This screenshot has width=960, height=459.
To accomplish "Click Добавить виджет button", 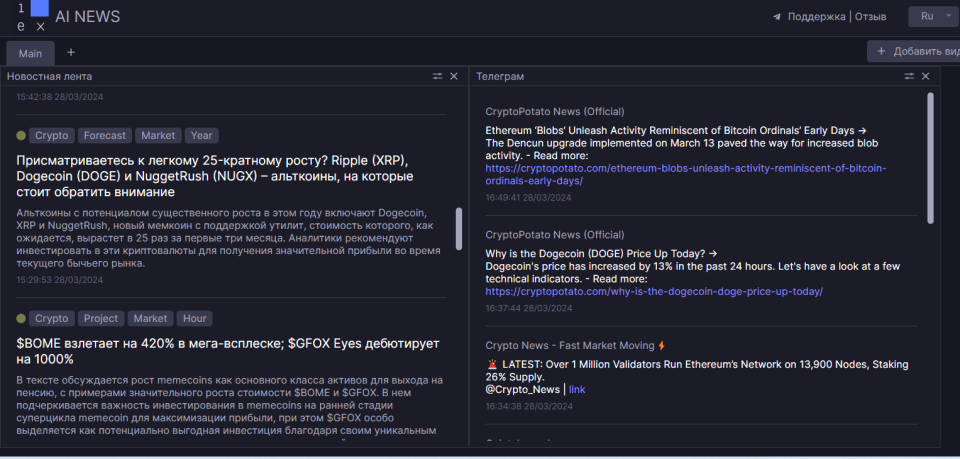I will coord(913,51).
